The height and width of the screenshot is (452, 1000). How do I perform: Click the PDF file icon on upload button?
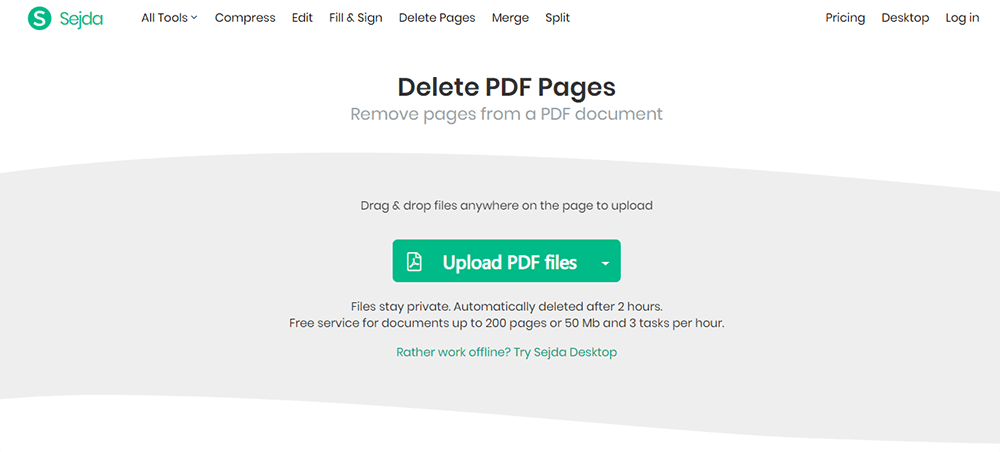414,262
